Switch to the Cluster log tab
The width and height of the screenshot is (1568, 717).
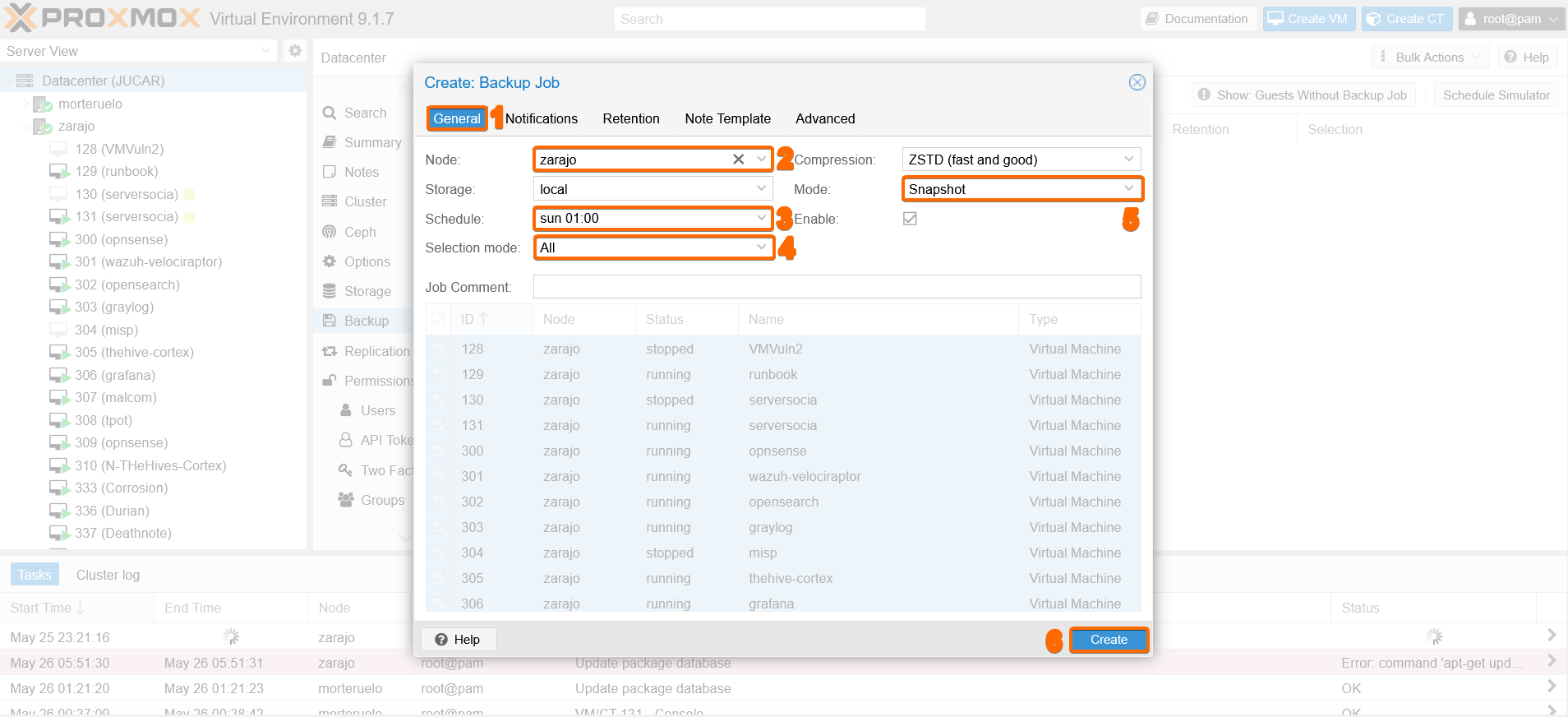click(x=108, y=575)
